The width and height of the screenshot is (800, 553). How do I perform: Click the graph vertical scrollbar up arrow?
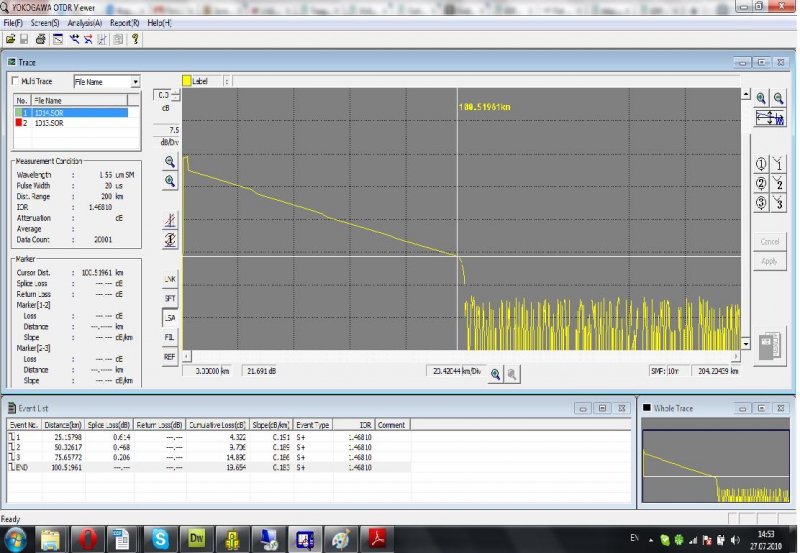(746, 95)
